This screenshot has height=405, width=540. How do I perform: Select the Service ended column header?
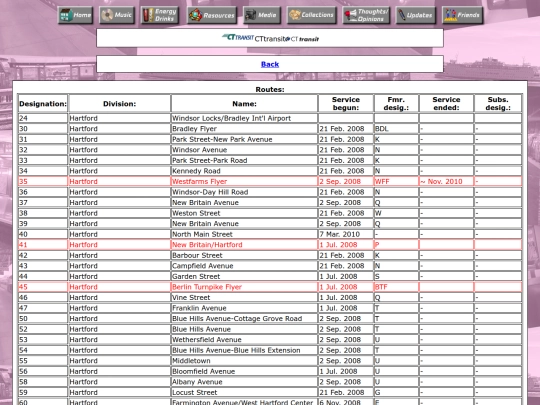(x=446, y=104)
